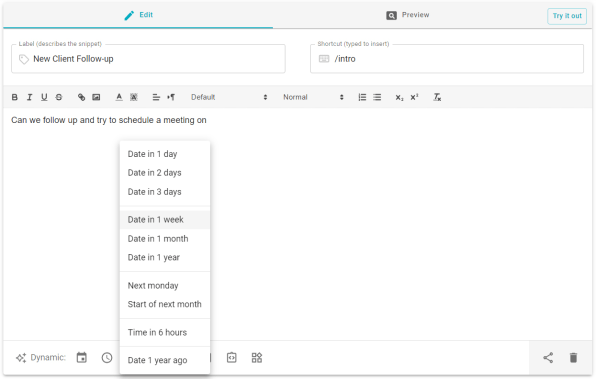Click the Label input field
596x379 pixels.
[148, 59]
